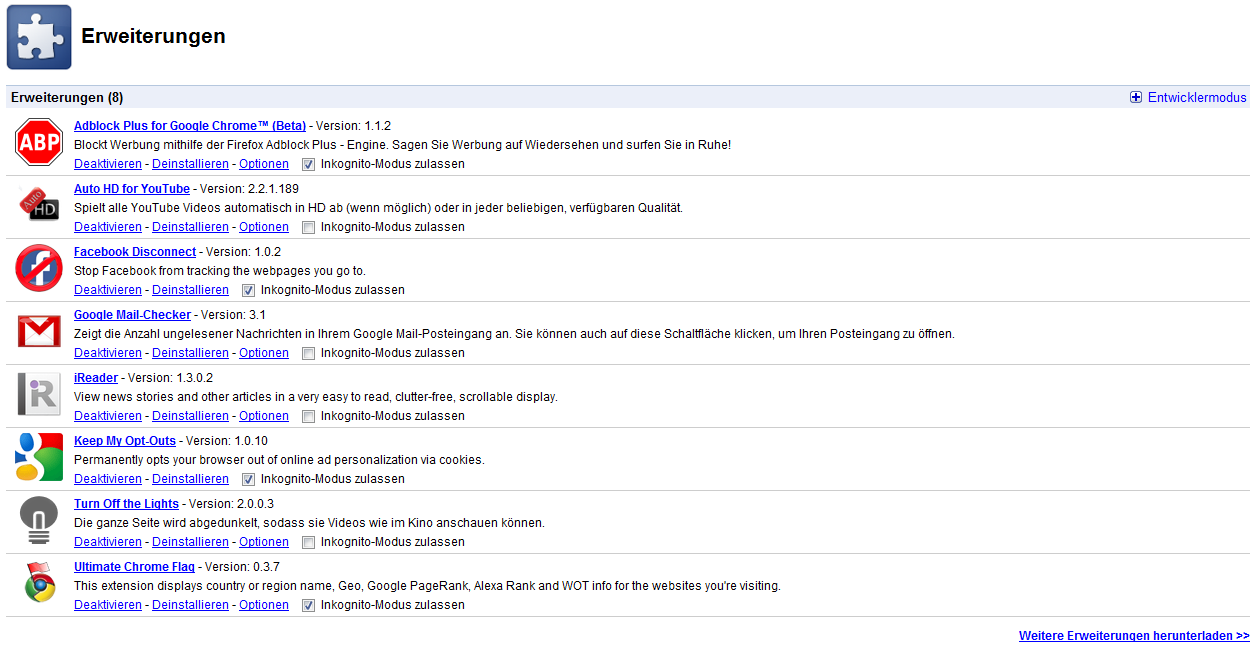Toggle Inkognito-Modus checkbox for Ultimate Chrome Flag

pyautogui.click(x=308, y=605)
